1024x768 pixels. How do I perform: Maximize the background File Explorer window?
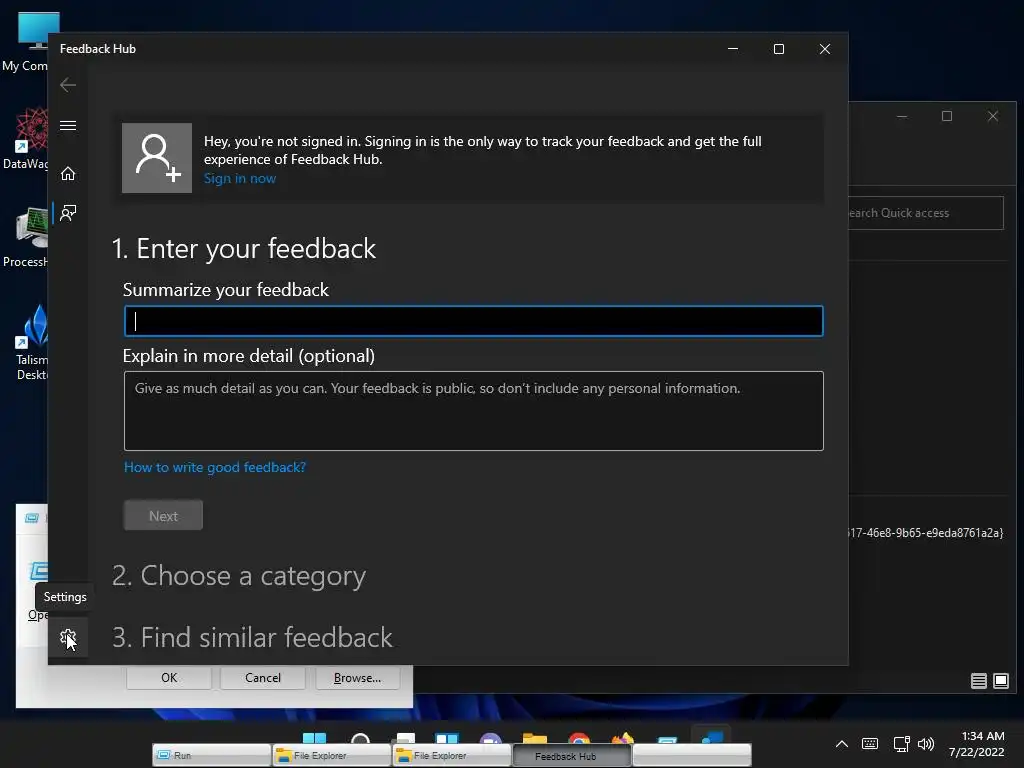coord(947,116)
